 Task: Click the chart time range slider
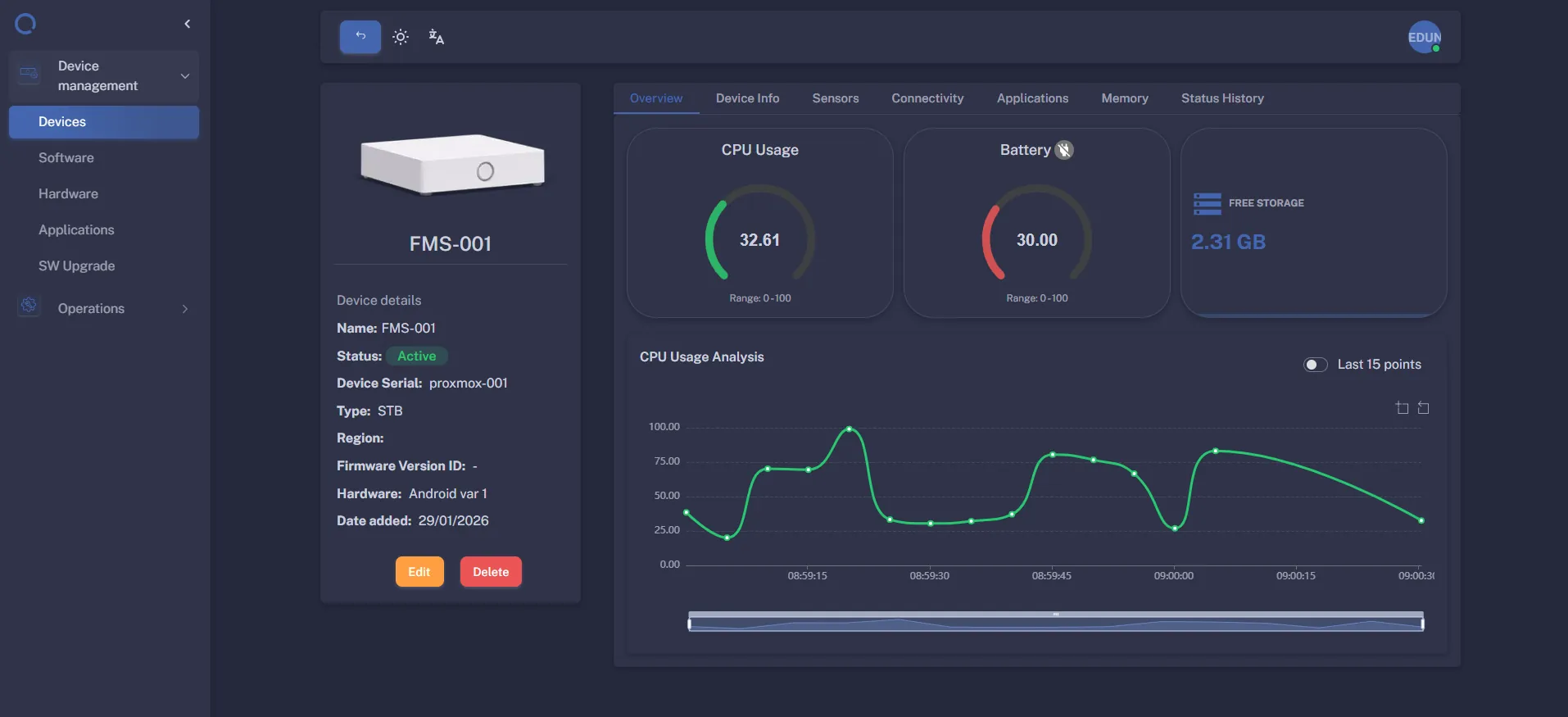tap(1055, 623)
